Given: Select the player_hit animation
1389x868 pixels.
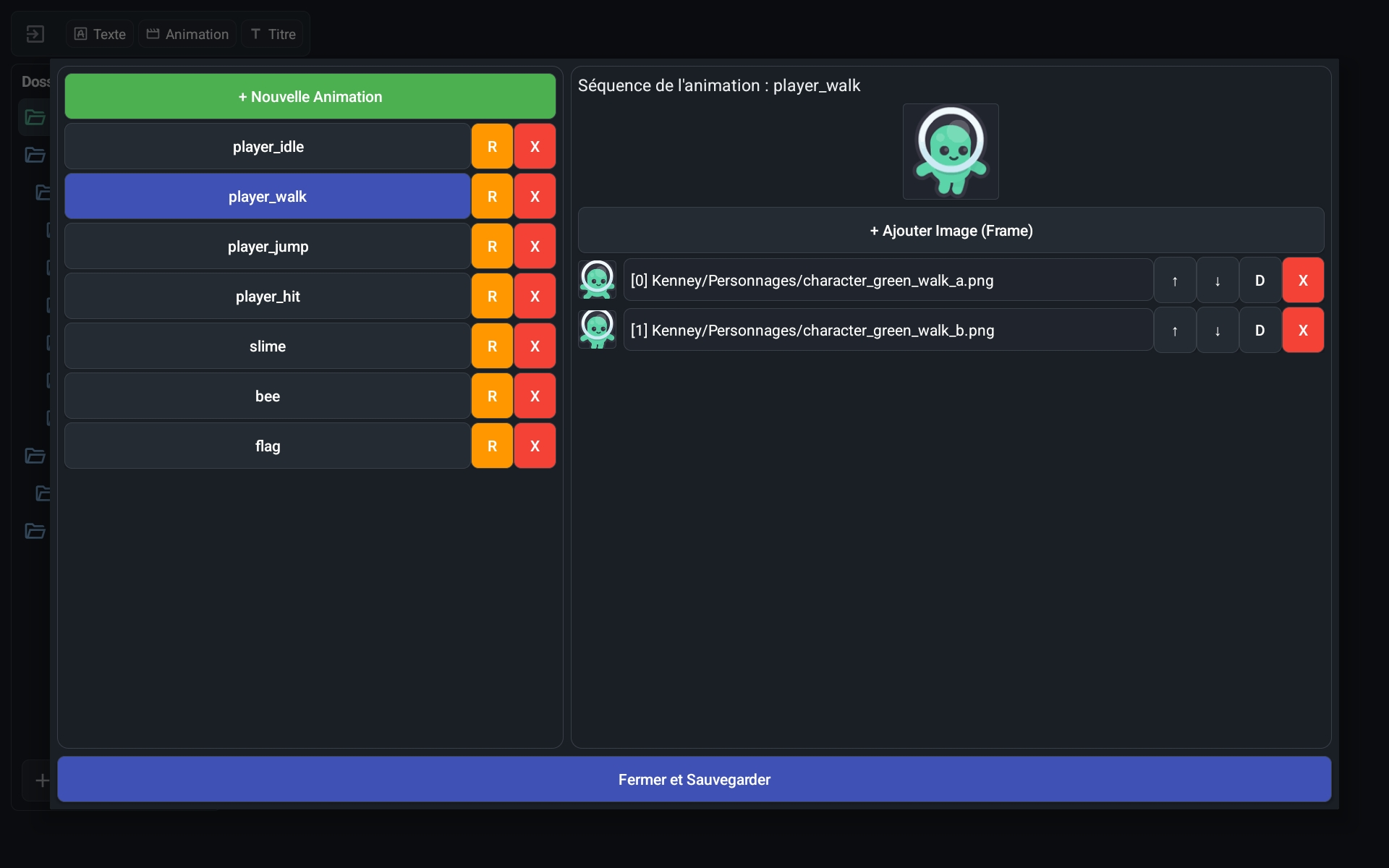Looking at the screenshot, I should tap(268, 296).
